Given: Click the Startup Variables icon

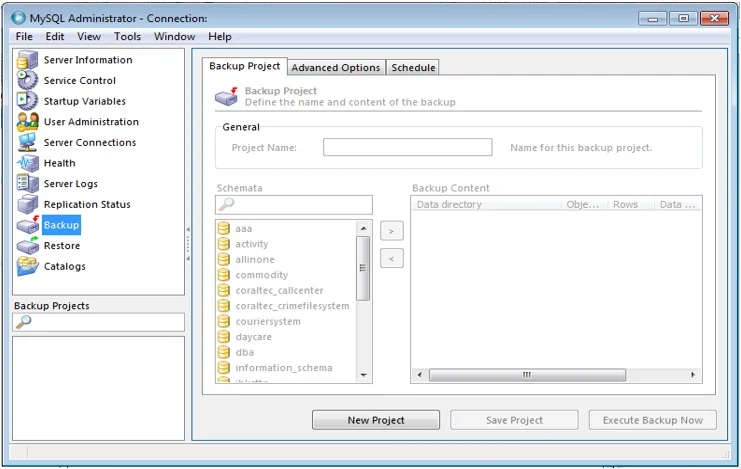Looking at the screenshot, I should pyautogui.click(x=27, y=101).
